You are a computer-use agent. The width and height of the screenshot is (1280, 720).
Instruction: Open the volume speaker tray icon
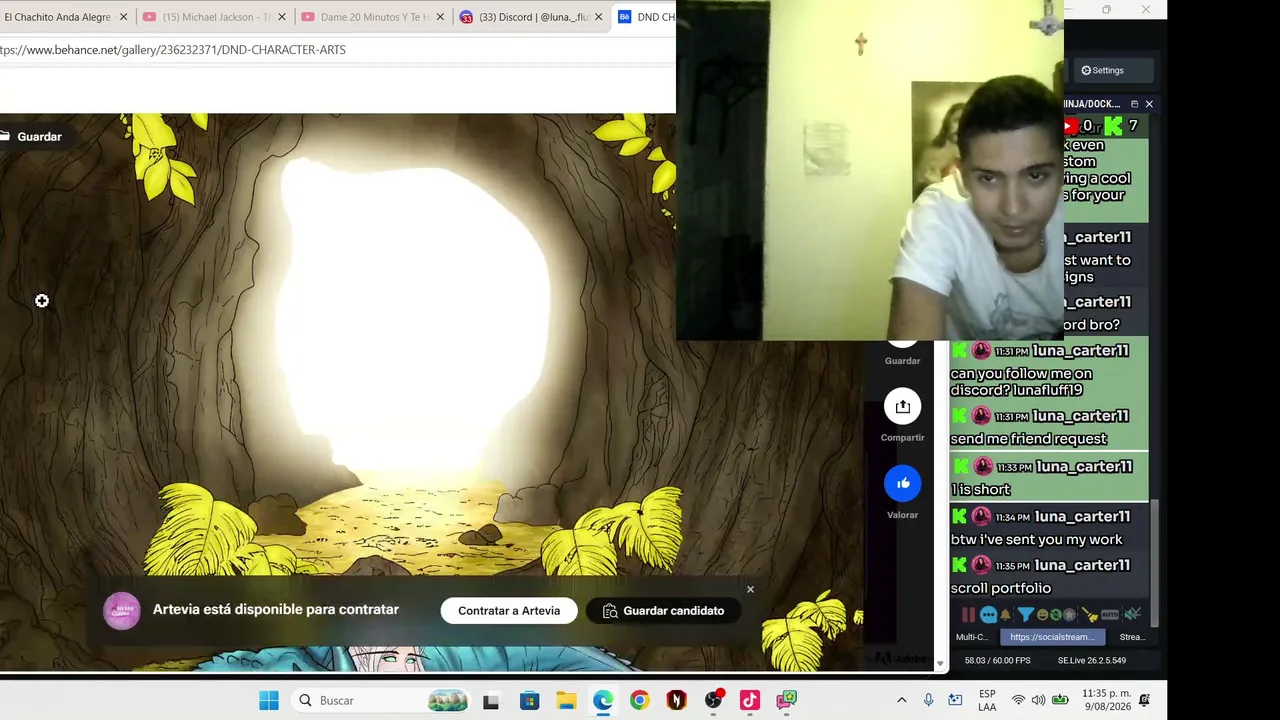[x=1038, y=701]
